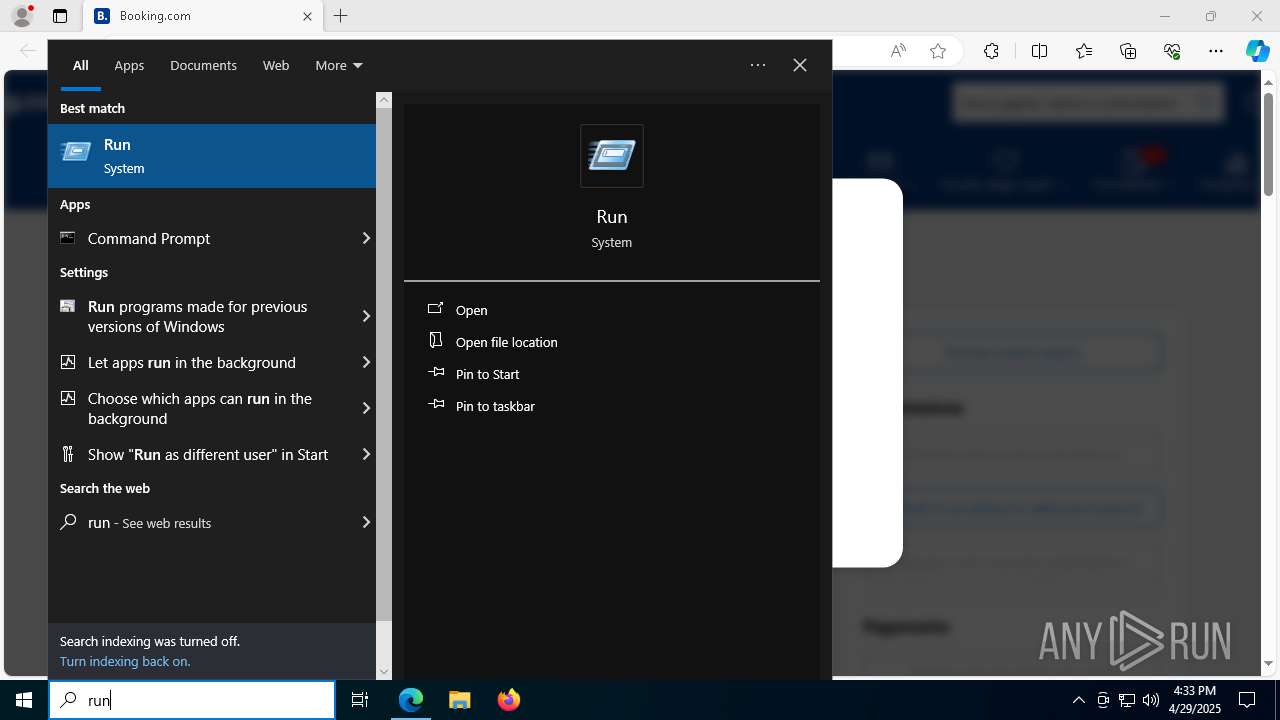The width and height of the screenshot is (1280, 720).
Task: Add page to favorites star icon
Action: pos(938,51)
